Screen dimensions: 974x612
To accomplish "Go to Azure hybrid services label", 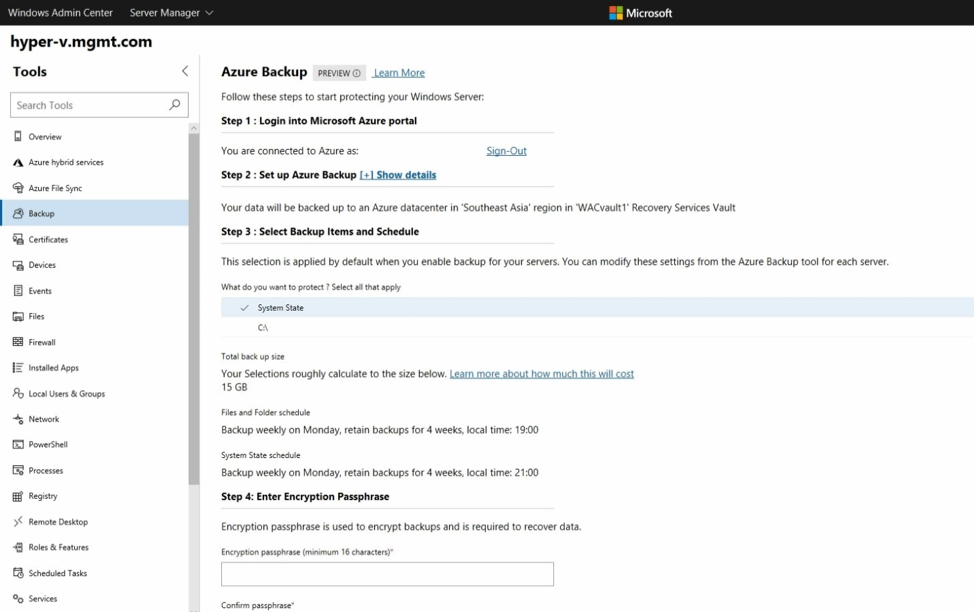I will pos(66,162).
